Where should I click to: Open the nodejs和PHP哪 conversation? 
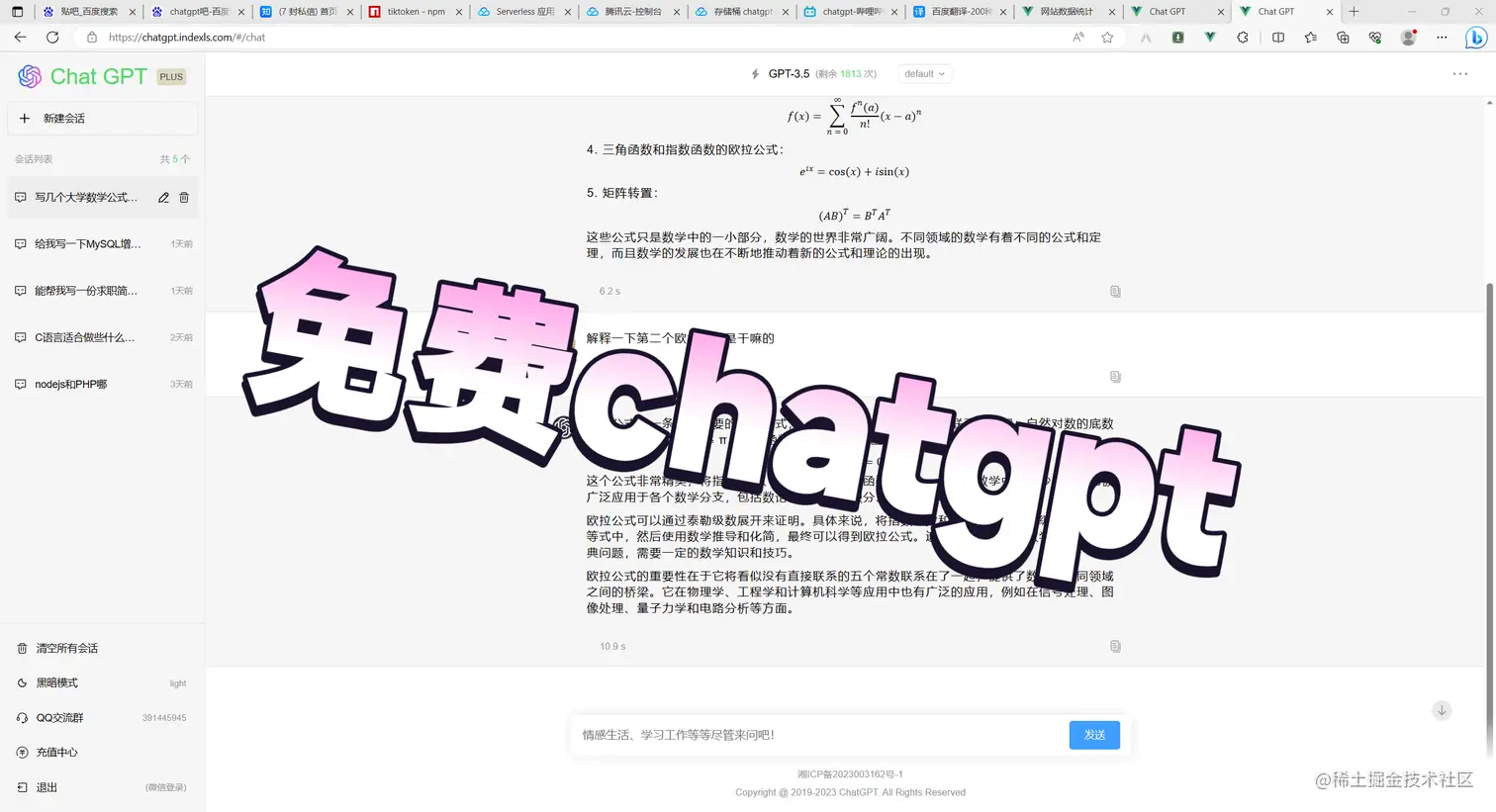103,384
